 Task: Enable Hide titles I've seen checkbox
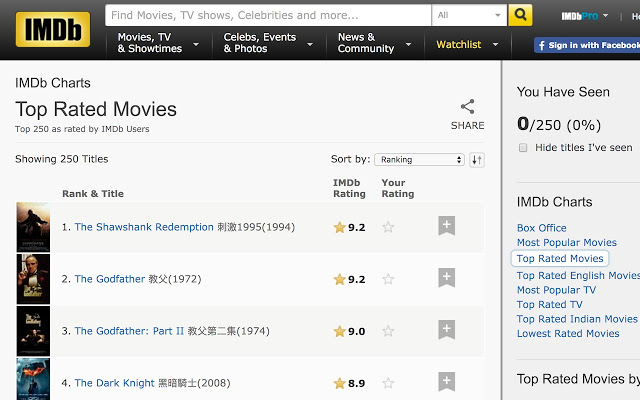[523, 147]
